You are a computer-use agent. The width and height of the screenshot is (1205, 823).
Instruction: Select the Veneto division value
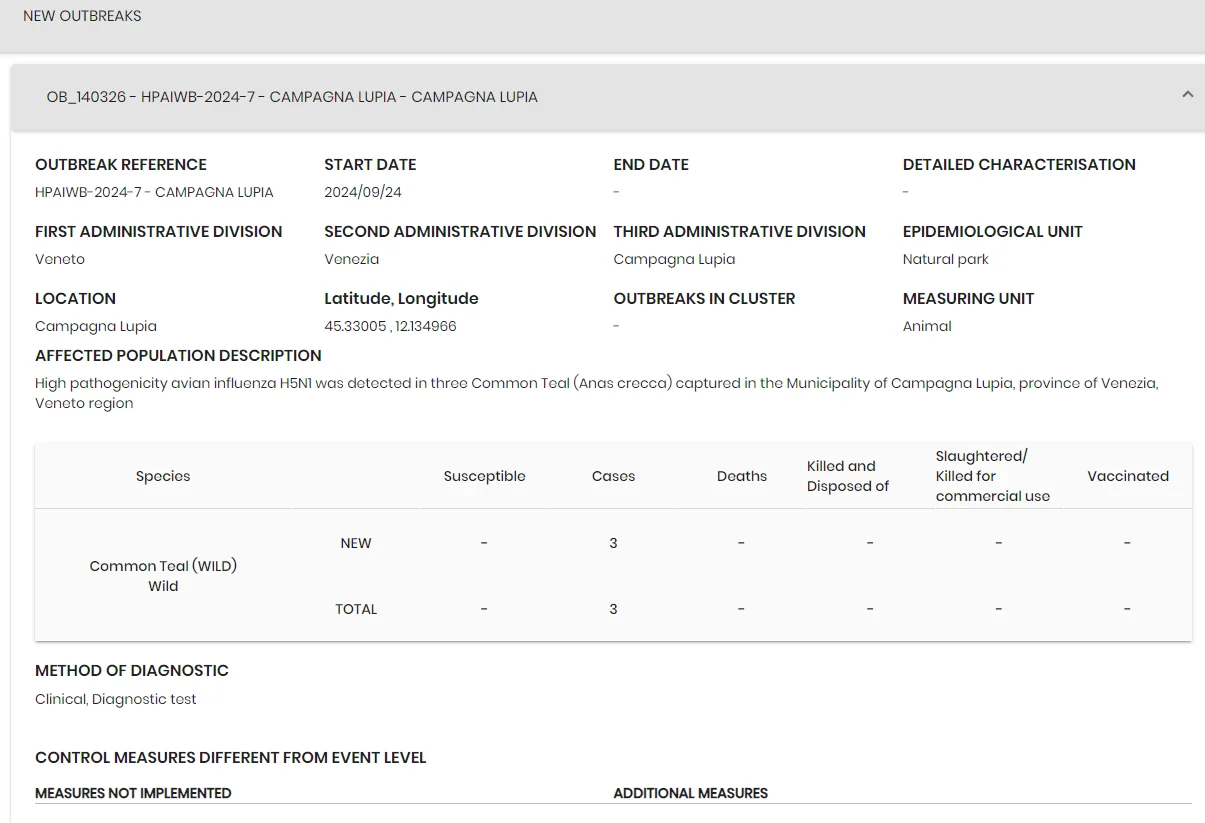point(60,259)
